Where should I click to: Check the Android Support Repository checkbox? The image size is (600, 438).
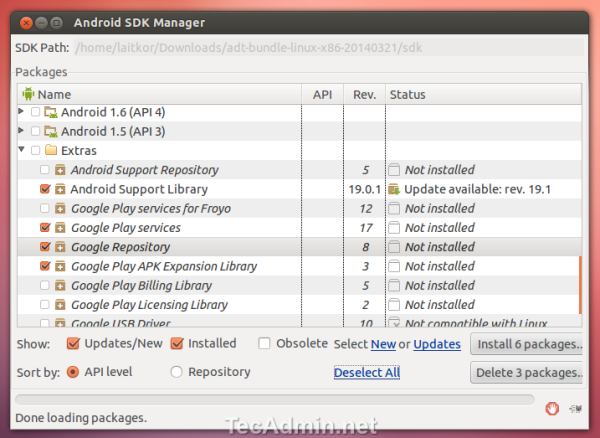[x=44, y=170]
